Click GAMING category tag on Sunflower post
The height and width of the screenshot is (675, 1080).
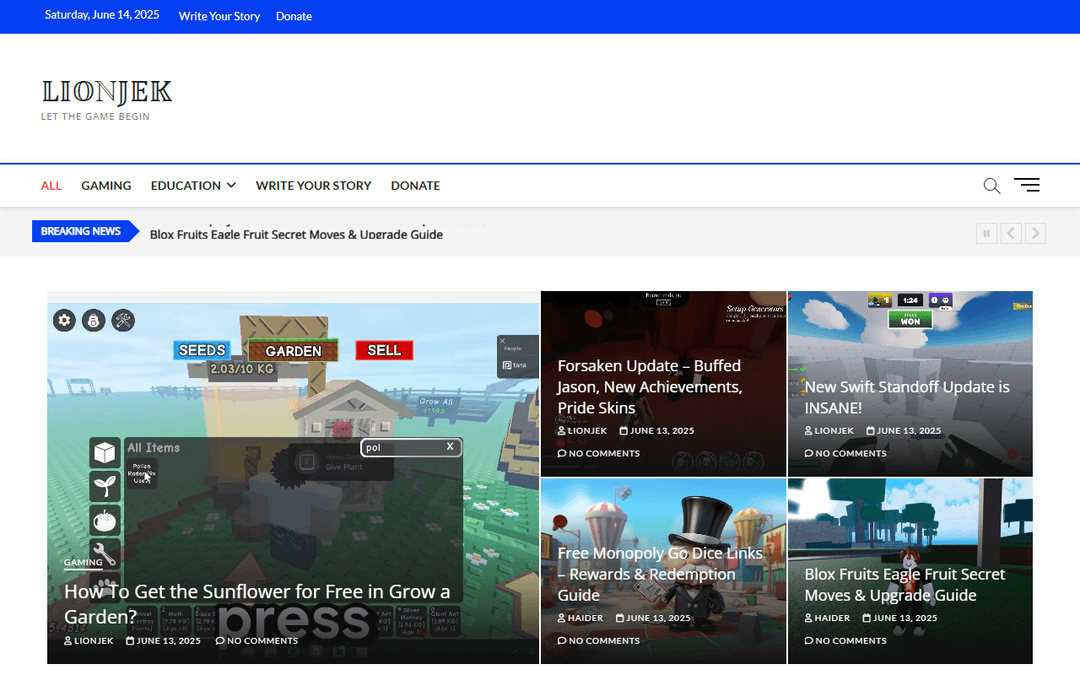tap(83, 562)
